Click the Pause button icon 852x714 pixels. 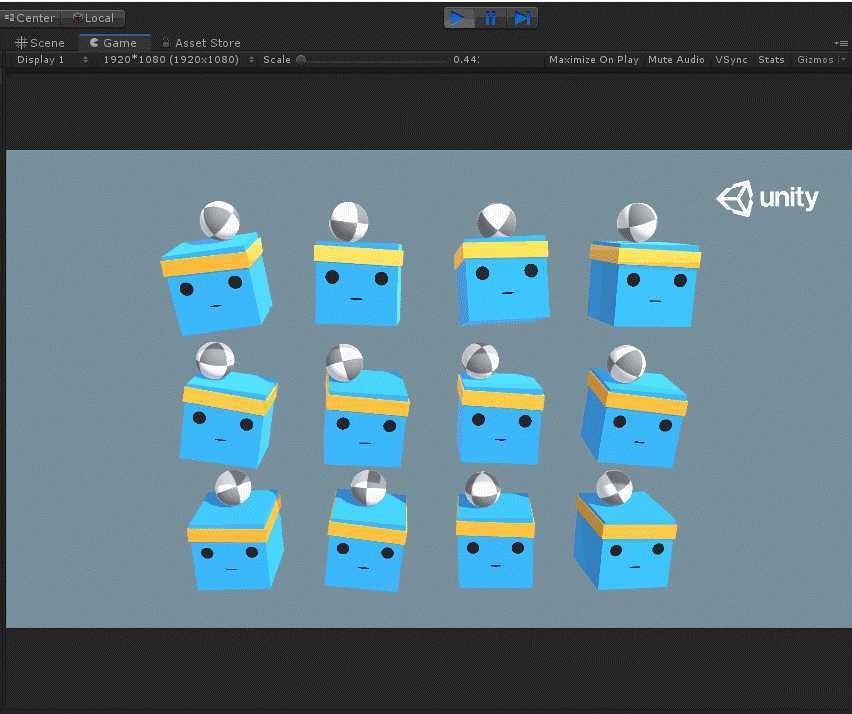[x=491, y=18]
